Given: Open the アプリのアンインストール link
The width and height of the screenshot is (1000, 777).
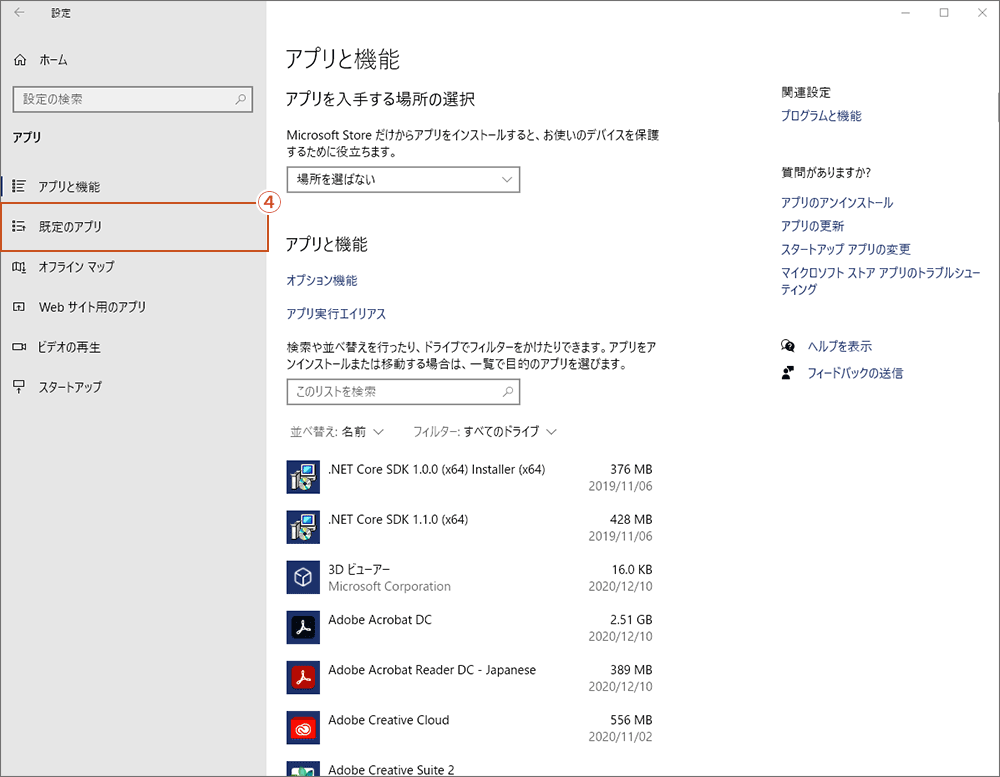Looking at the screenshot, I should [837, 203].
